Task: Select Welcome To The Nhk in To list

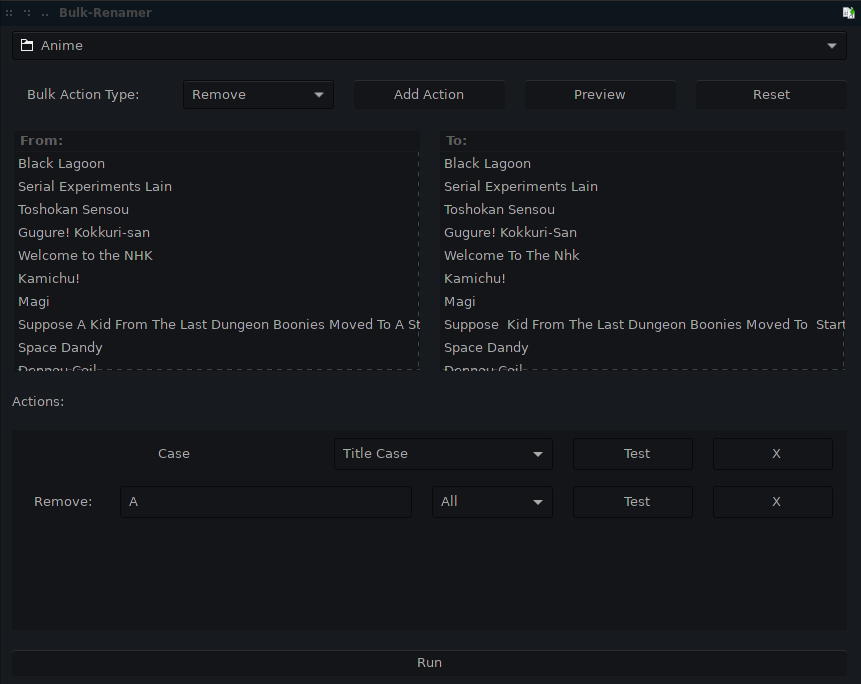Action: click(x=643, y=256)
